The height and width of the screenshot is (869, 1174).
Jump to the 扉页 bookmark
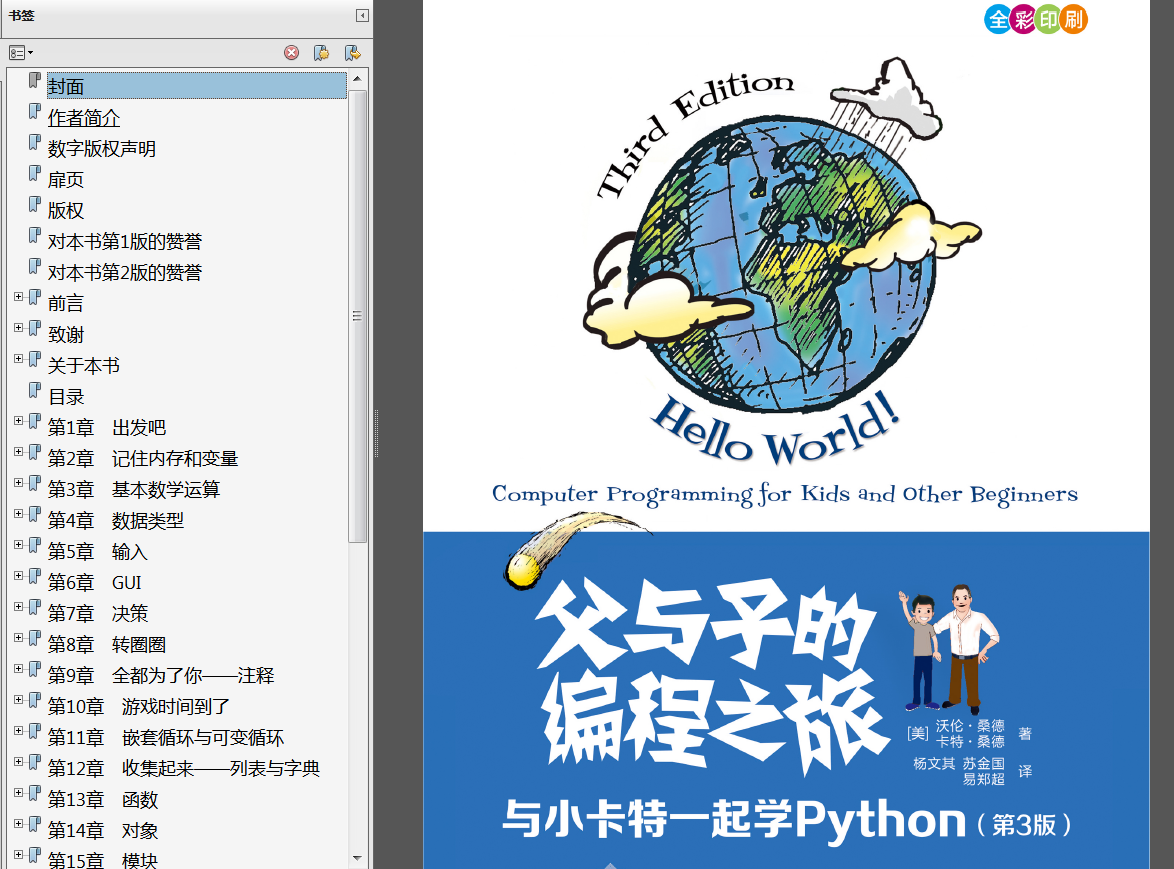click(x=66, y=180)
